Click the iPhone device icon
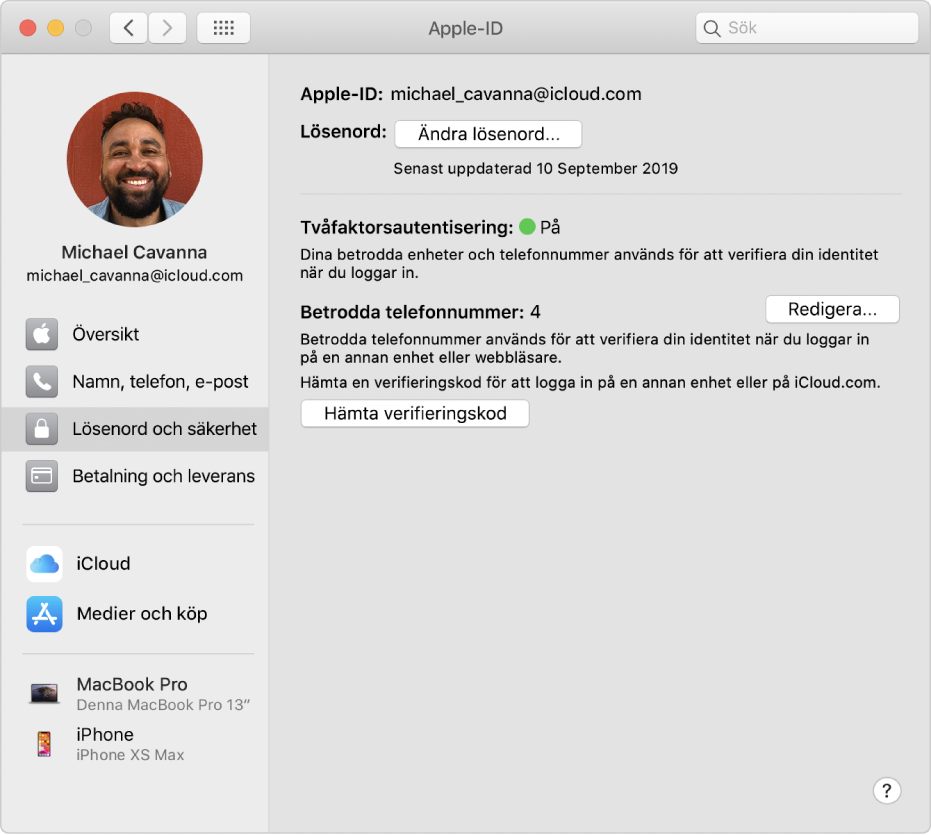This screenshot has width=931, height=835. [44, 744]
